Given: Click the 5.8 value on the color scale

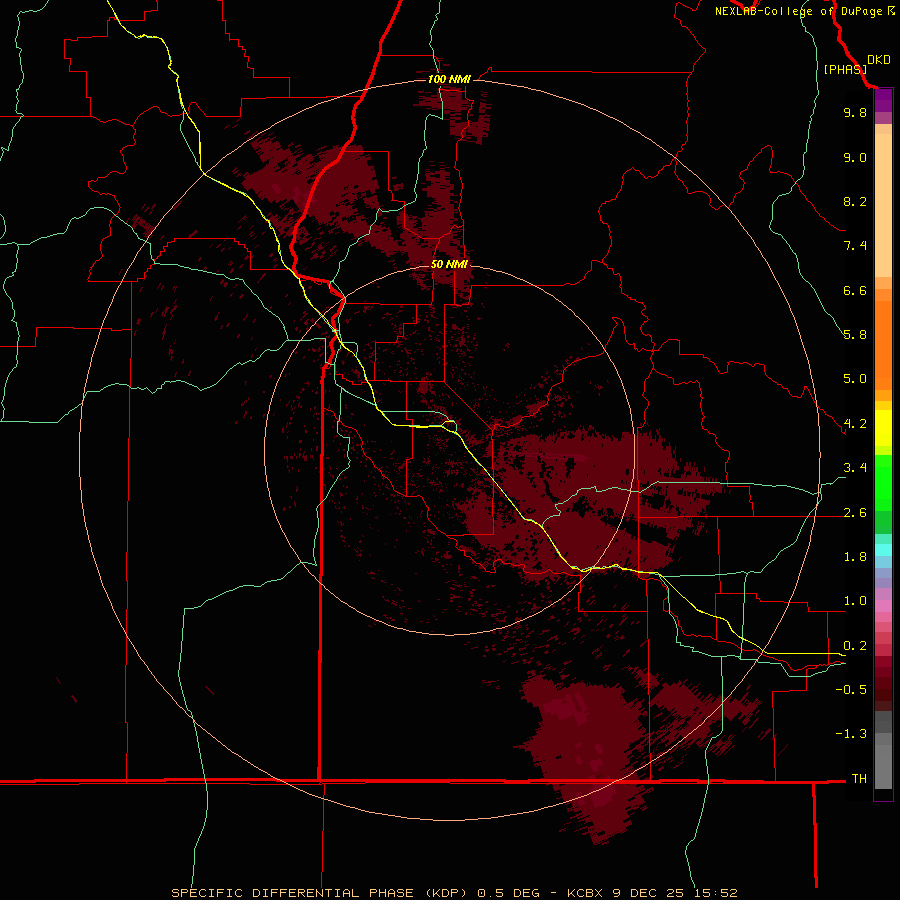Looking at the screenshot, I should click(x=855, y=335).
